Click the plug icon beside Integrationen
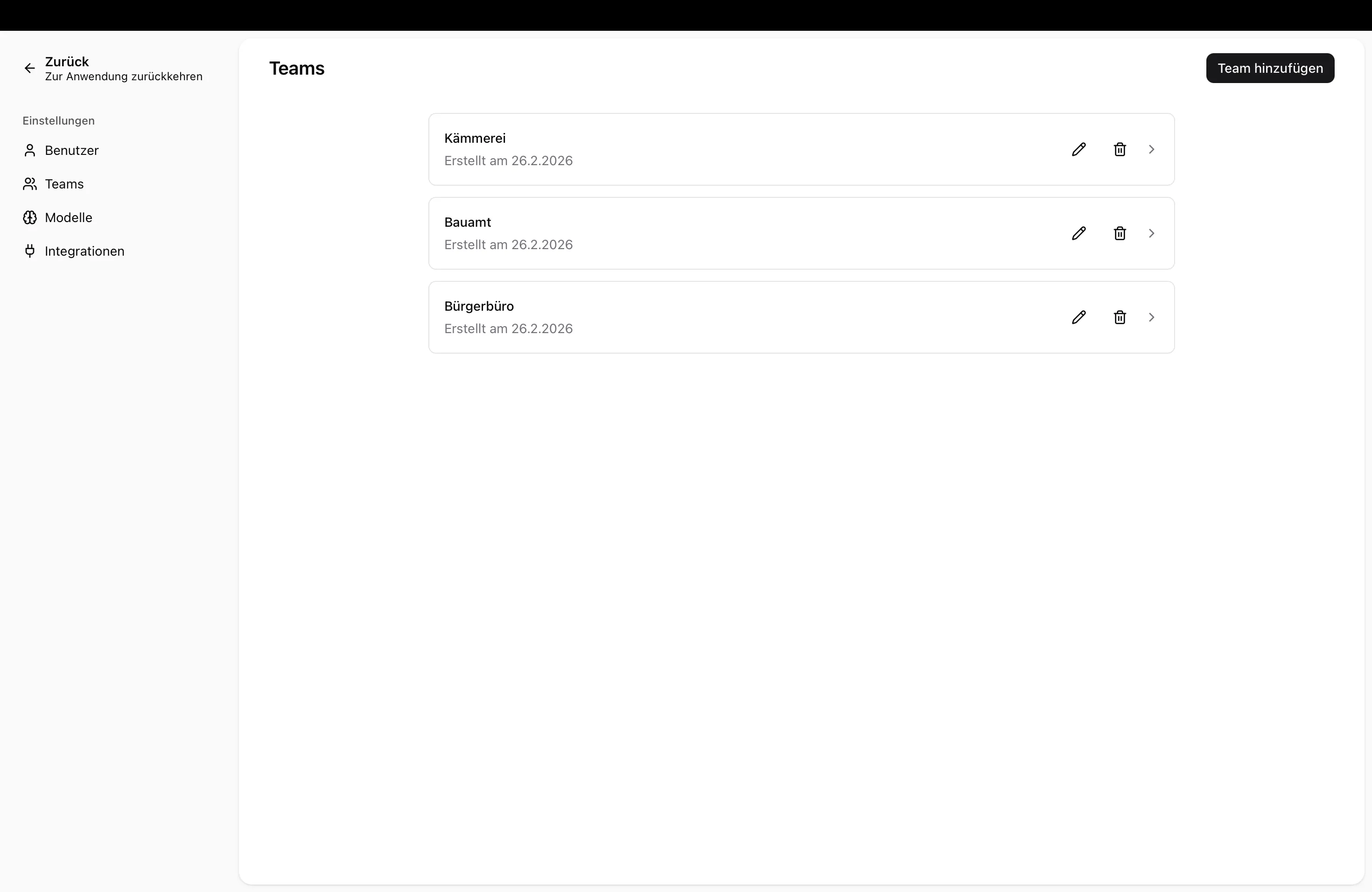 [x=29, y=251]
